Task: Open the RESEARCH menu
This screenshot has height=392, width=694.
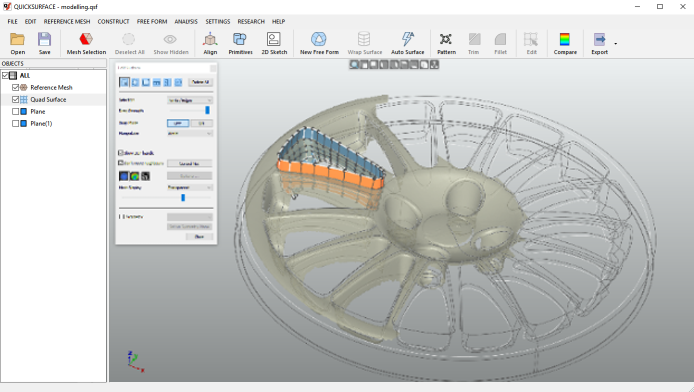Action: [x=251, y=21]
